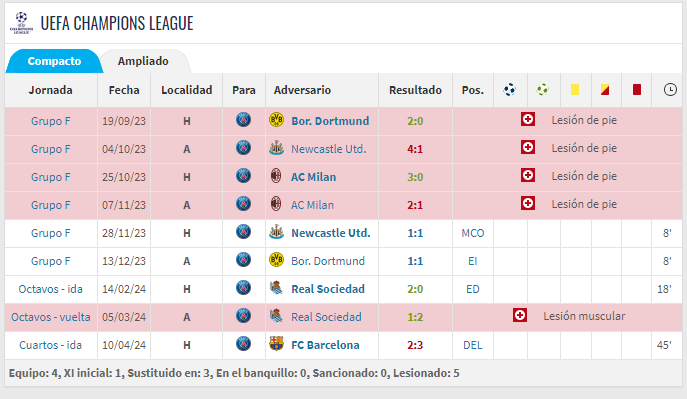Open the 2:3 result match report
This screenshot has width=687, height=399.
pyautogui.click(x=415, y=345)
